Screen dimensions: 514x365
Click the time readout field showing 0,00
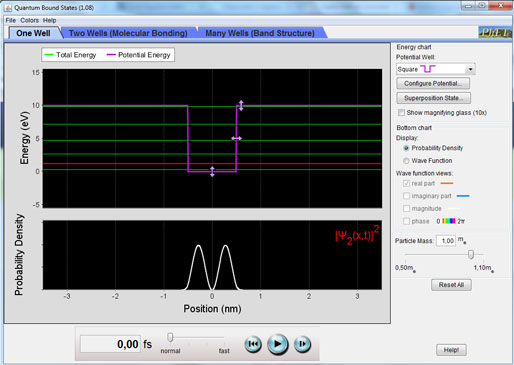110,344
